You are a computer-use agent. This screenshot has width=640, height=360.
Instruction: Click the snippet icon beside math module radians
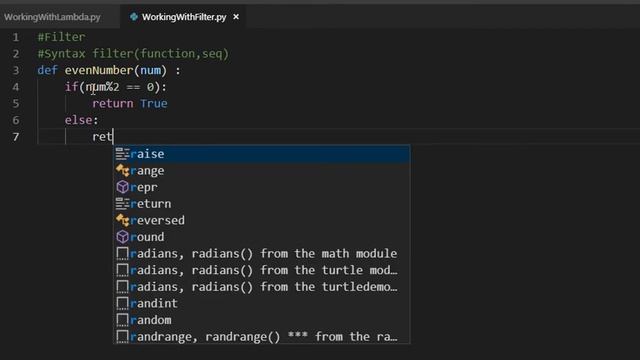tap(122, 254)
